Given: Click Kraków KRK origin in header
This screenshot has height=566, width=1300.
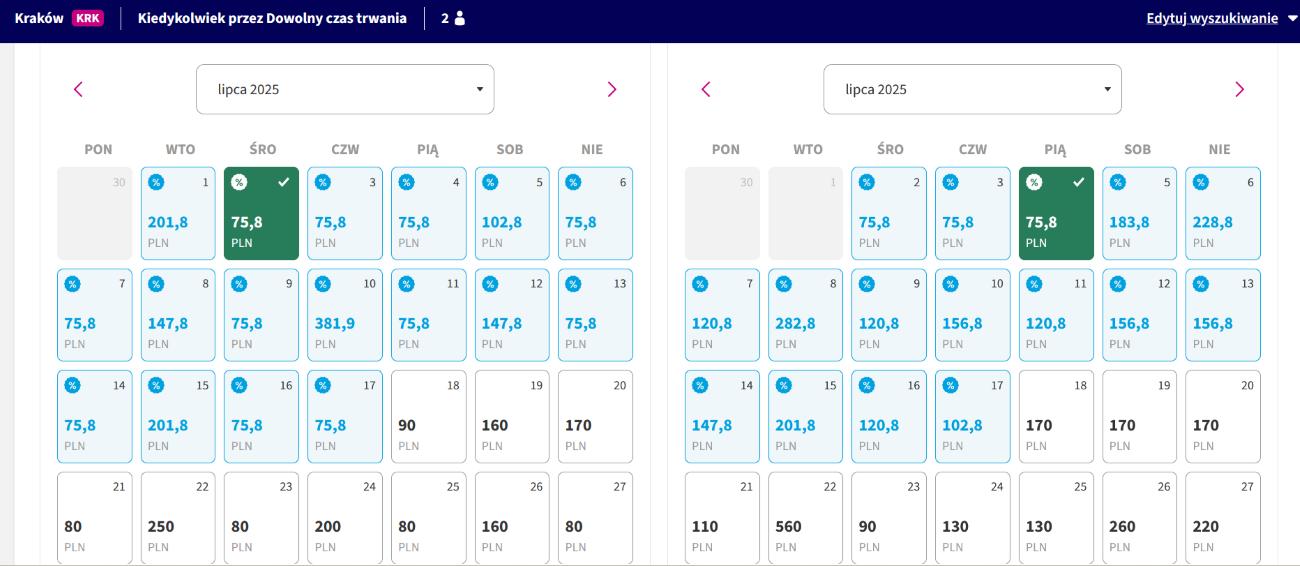Looking at the screenshot, I should coord(59,18).
